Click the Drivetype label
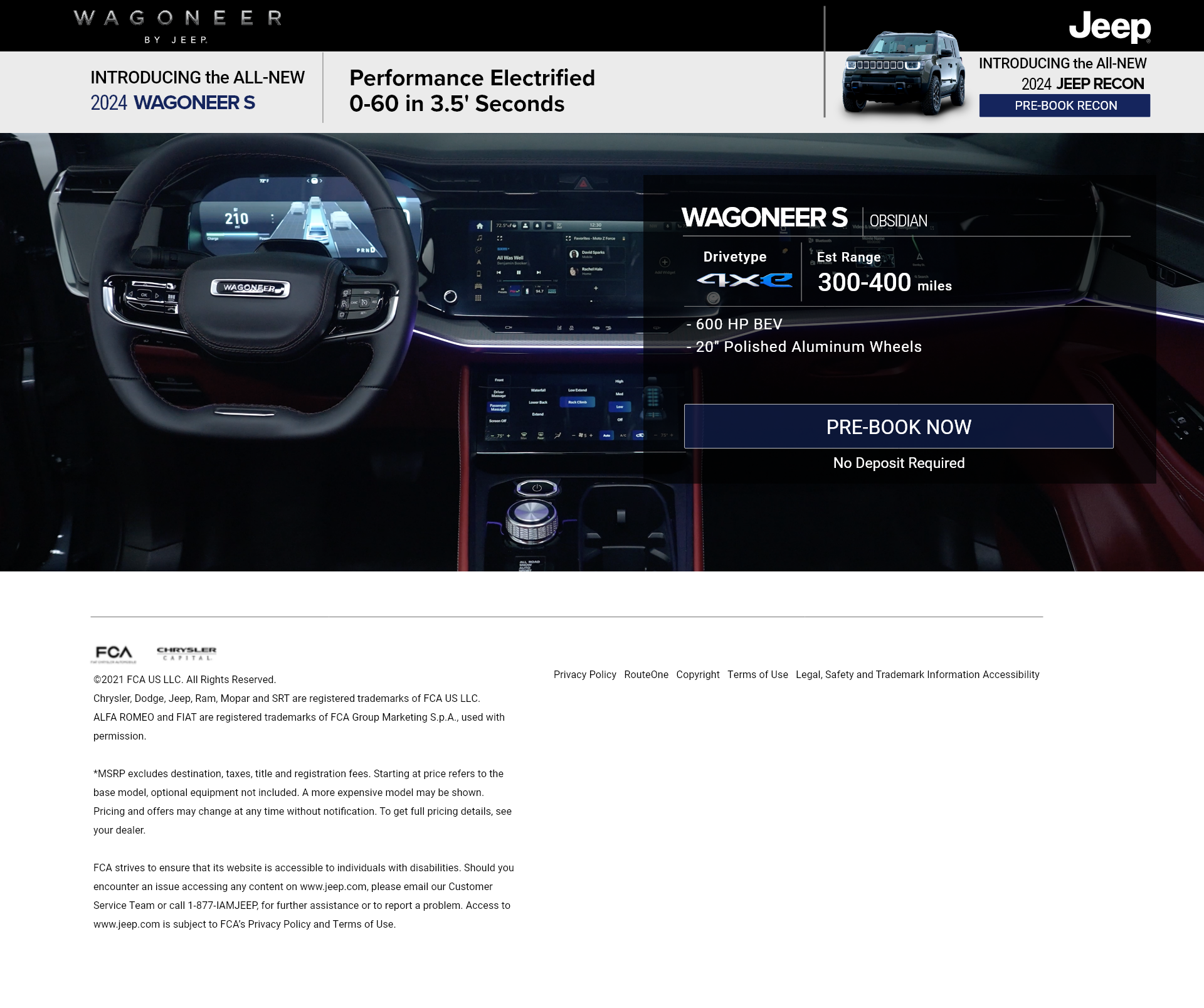1204x1008 pixels. pyautogui.click(x=735, y=257)
